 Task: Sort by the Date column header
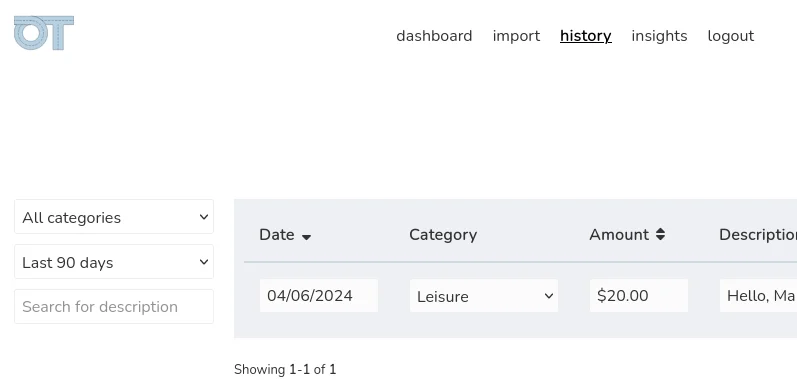coord(277,234)
